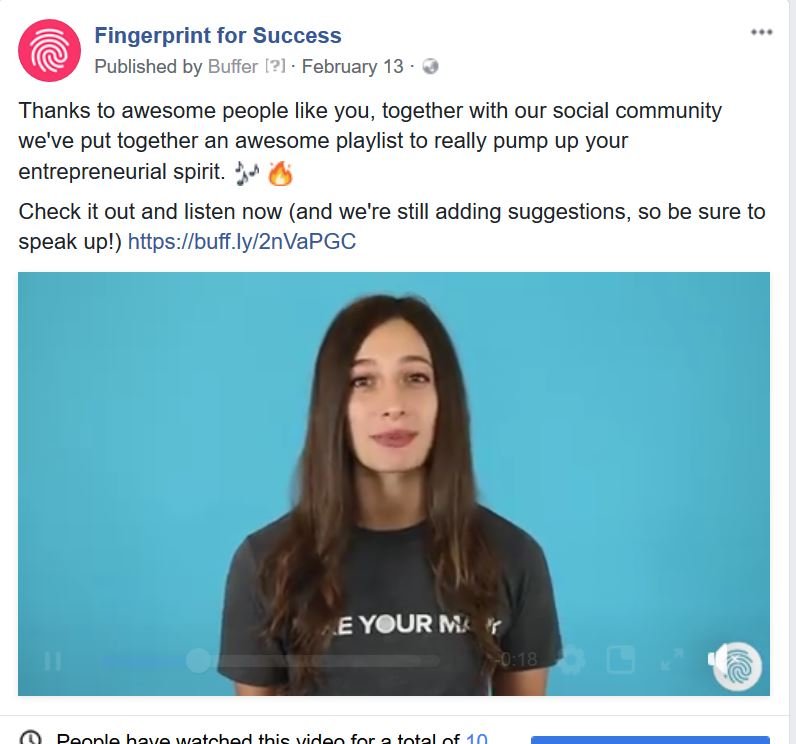796x744 pixels.
Task: Click the video progress scrubber handle
Action: coord(198,660)
